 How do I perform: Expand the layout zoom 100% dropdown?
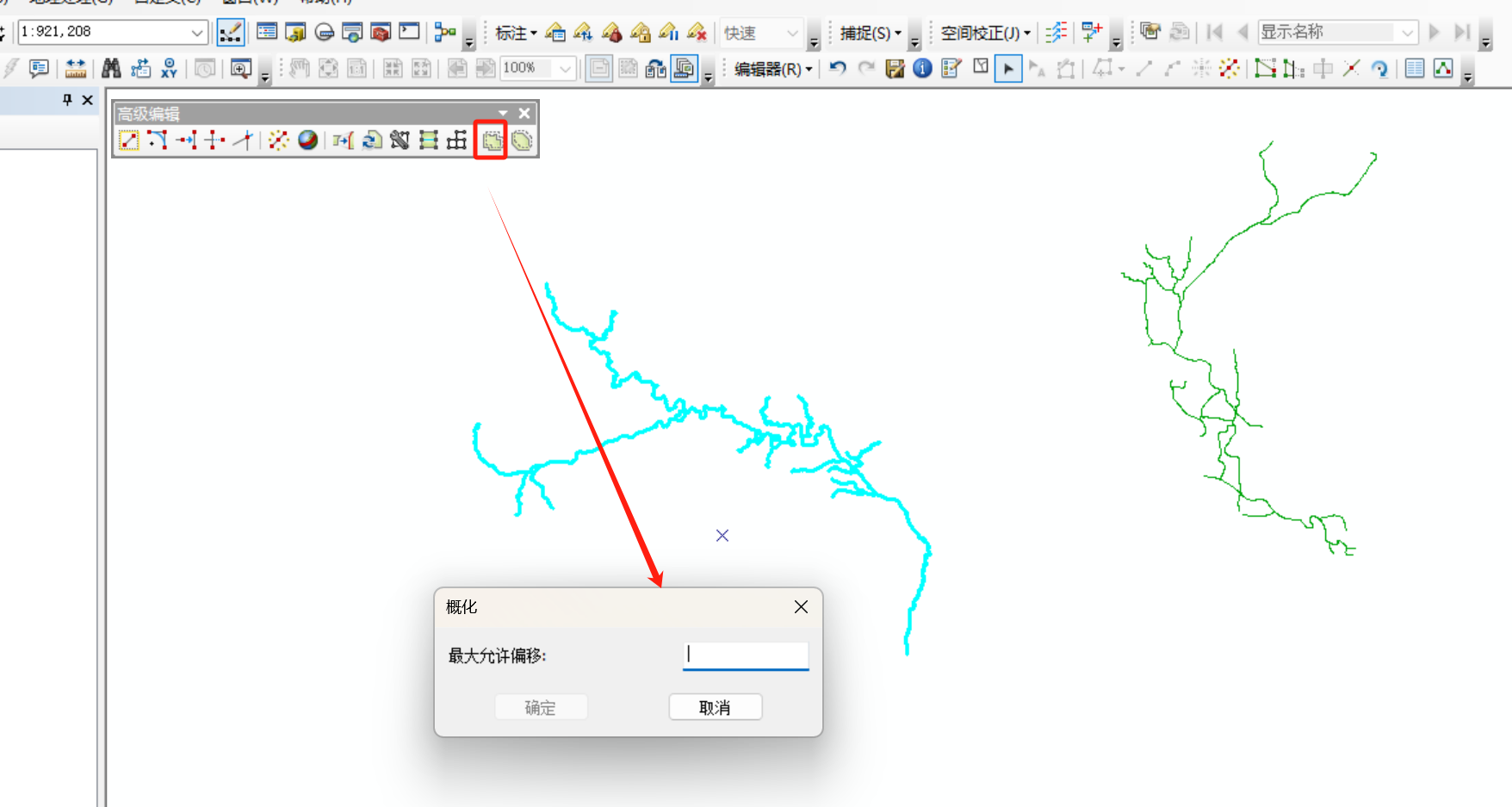point(566,68)
